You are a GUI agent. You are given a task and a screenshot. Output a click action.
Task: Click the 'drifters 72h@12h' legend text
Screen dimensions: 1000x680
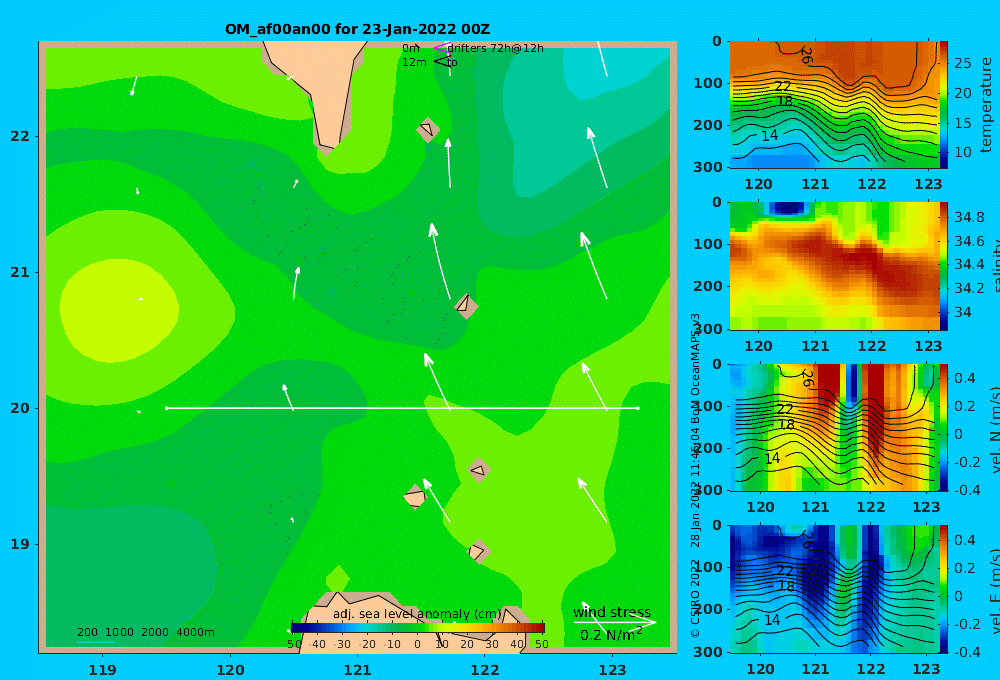pyautogui.click(x=496, y=48)
